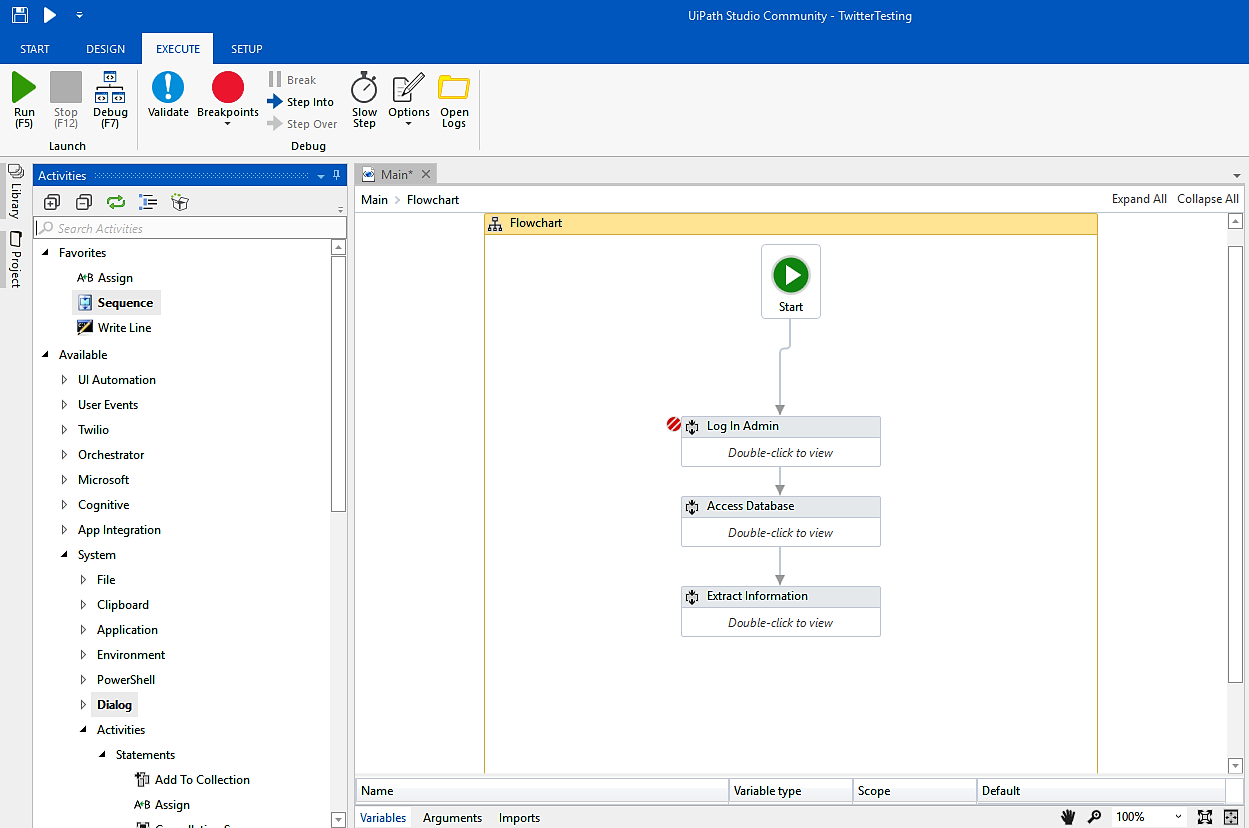The width and height of the screenshot is (1249, 828).
Task: Click Expand All in the designer
Action: pyautogui.click(x=1139, y=199)
